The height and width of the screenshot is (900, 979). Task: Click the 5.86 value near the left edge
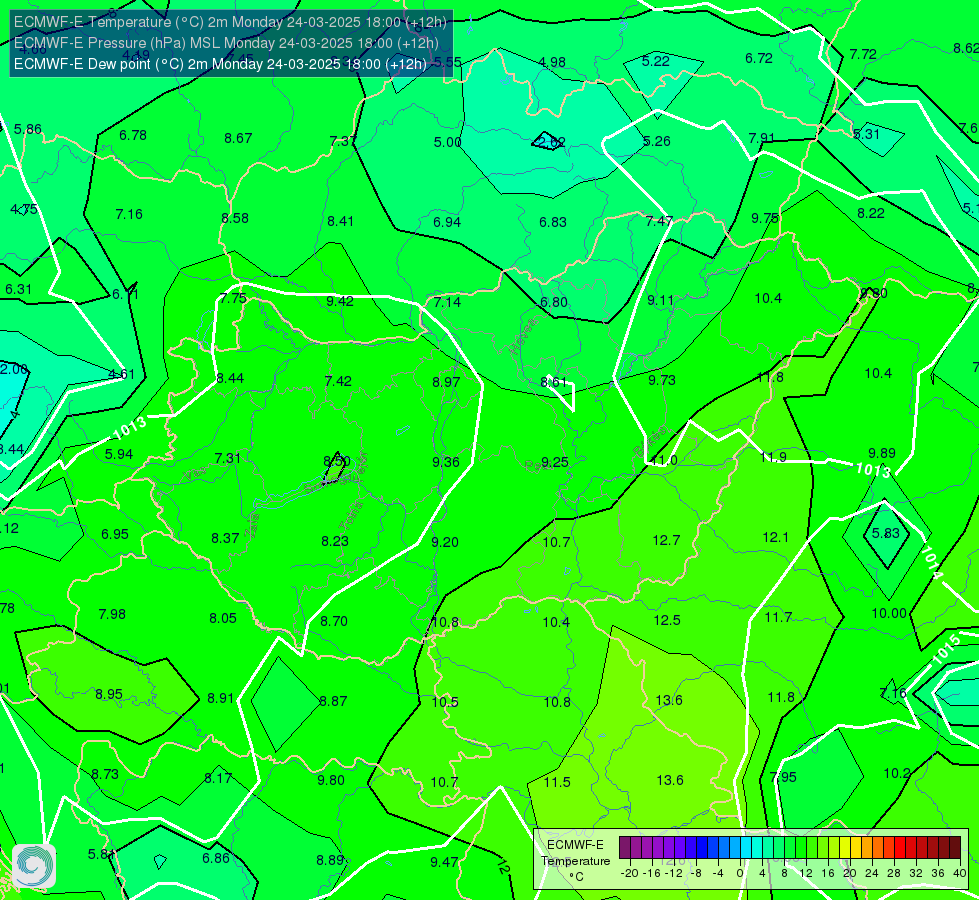[27, 129]
